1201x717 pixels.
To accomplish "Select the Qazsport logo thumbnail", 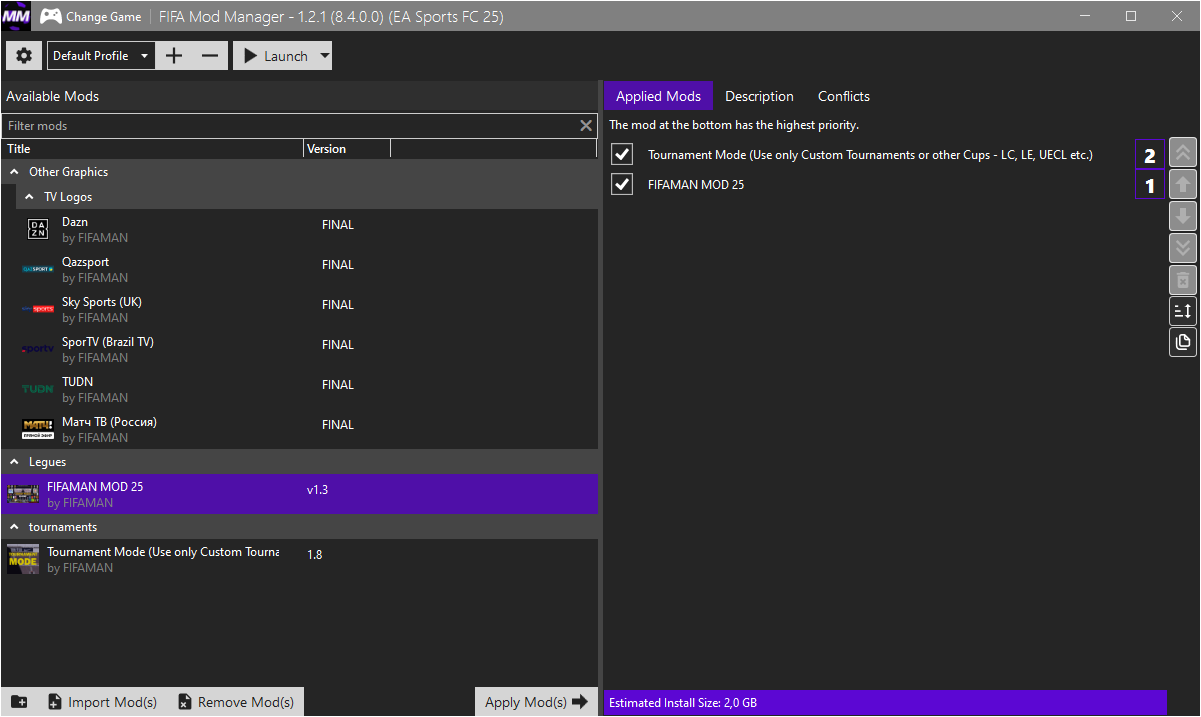I will (37, 270).
